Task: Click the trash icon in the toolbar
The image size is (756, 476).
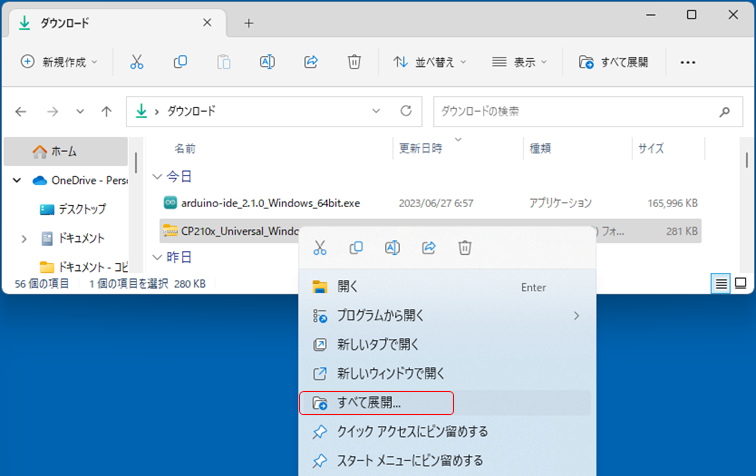Action: pyautogui.click(x=354, y=62)
